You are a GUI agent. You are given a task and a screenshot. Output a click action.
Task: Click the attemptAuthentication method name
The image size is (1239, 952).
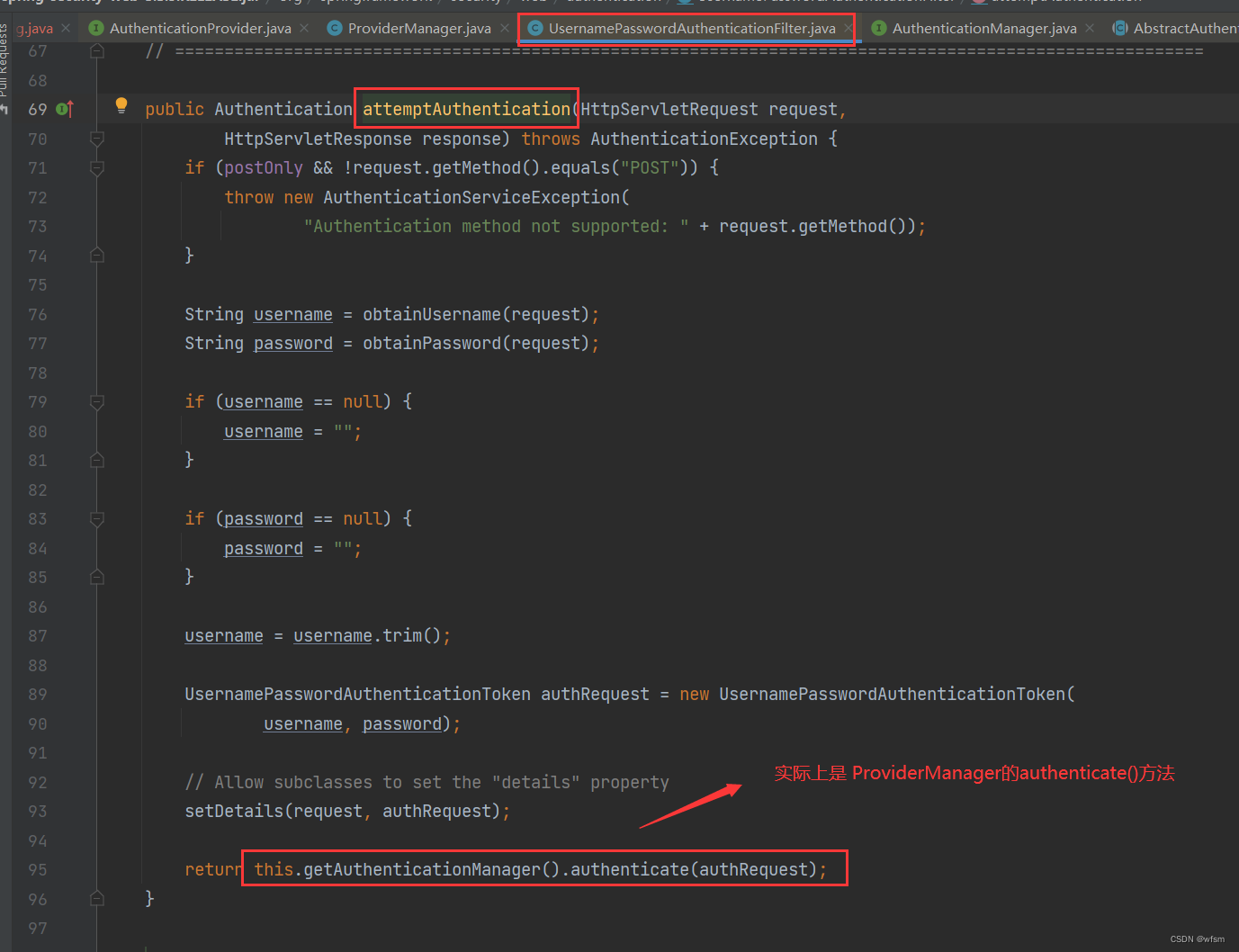[x=466, y=109]
